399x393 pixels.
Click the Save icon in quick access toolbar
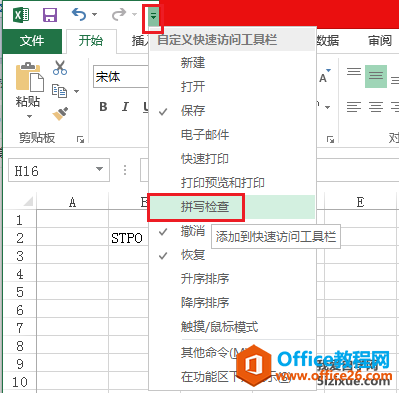[50, 15]
